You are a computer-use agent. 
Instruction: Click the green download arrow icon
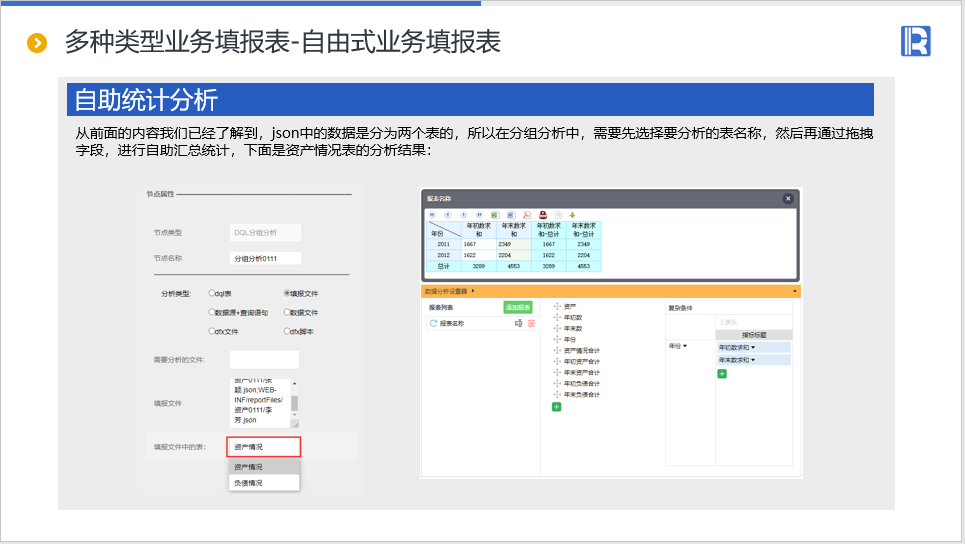tap(573, 214)
